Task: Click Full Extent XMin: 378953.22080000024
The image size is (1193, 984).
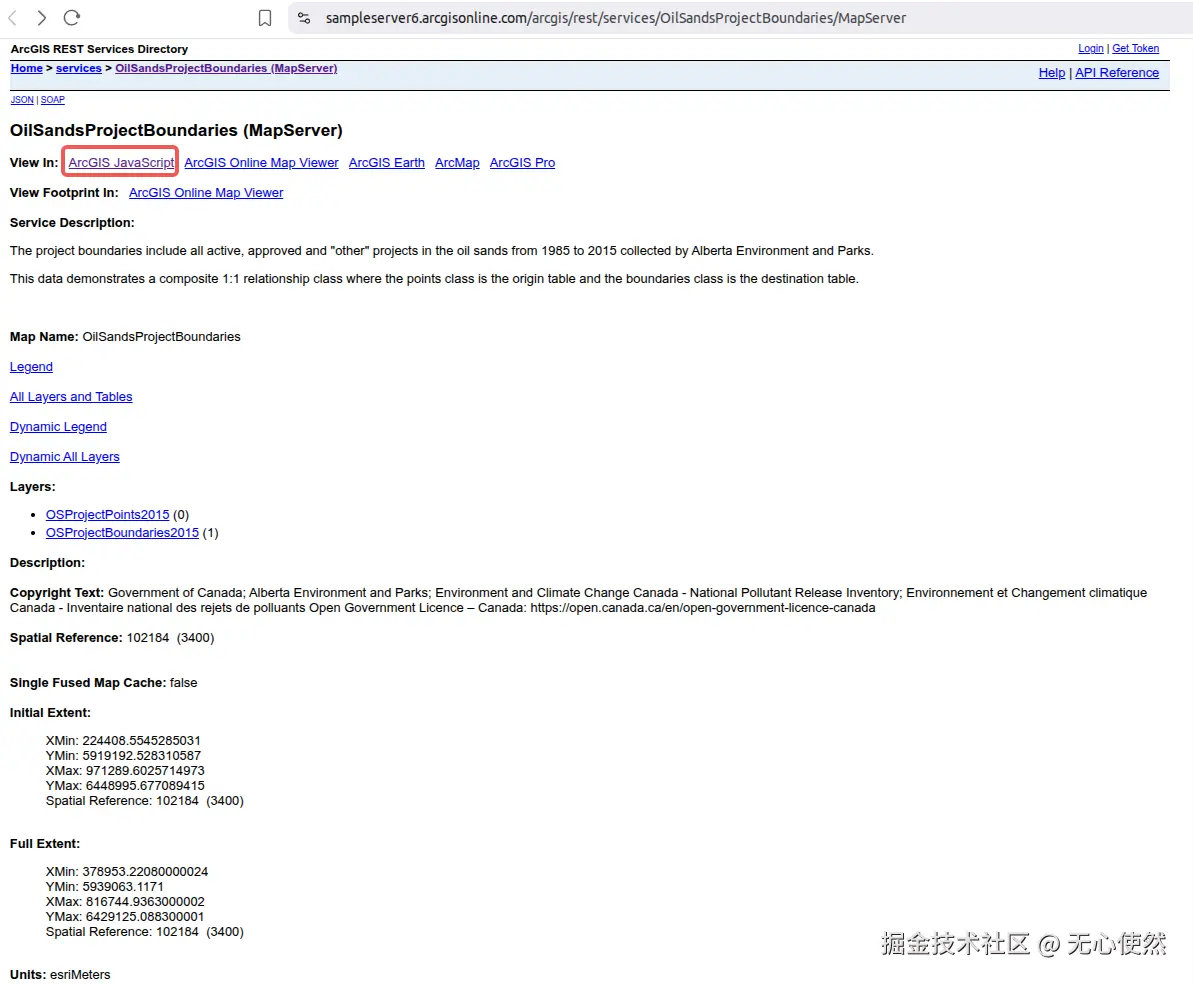Action: coord(127,872)
